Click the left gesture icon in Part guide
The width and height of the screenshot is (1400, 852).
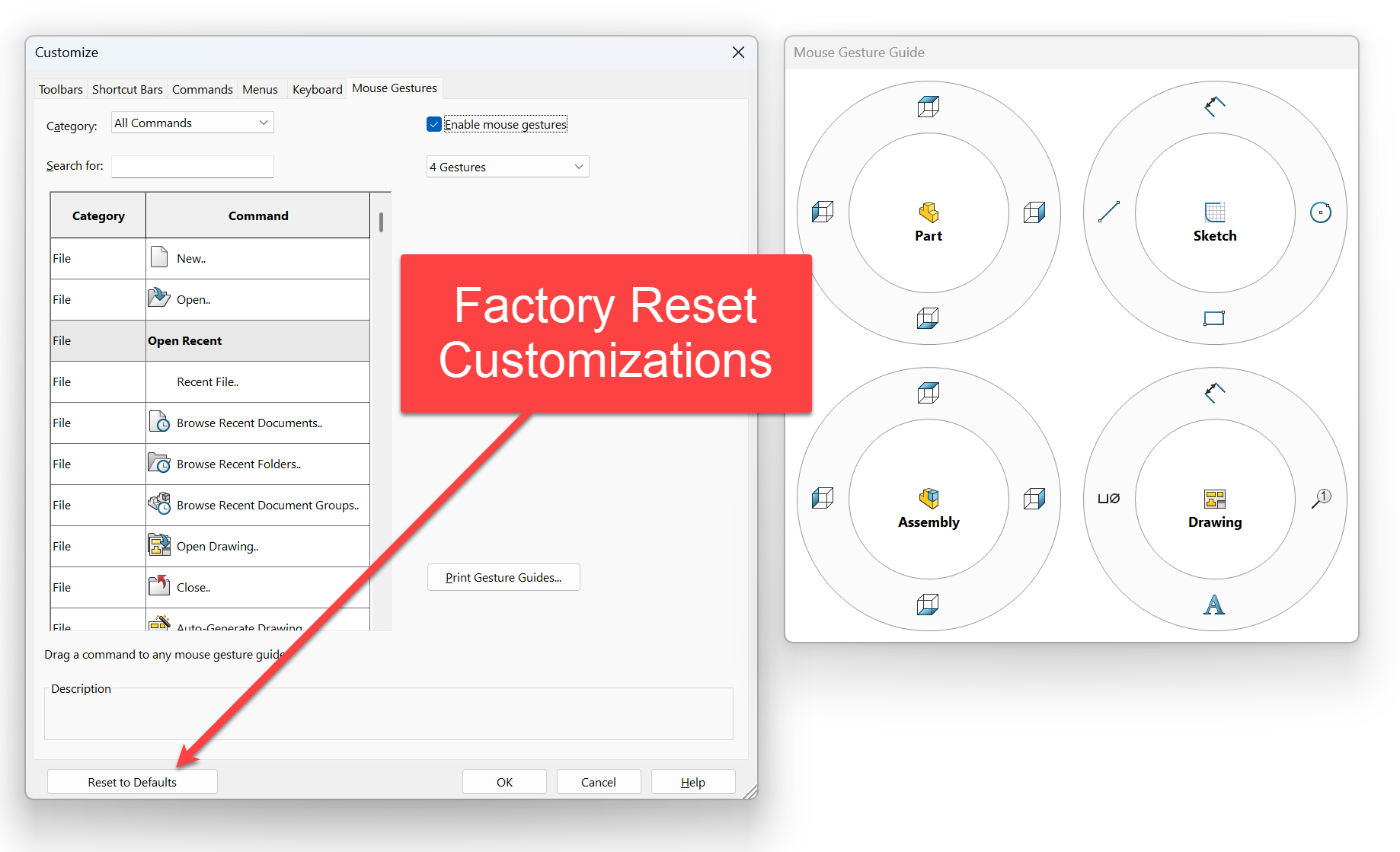[x=823, y=212]
